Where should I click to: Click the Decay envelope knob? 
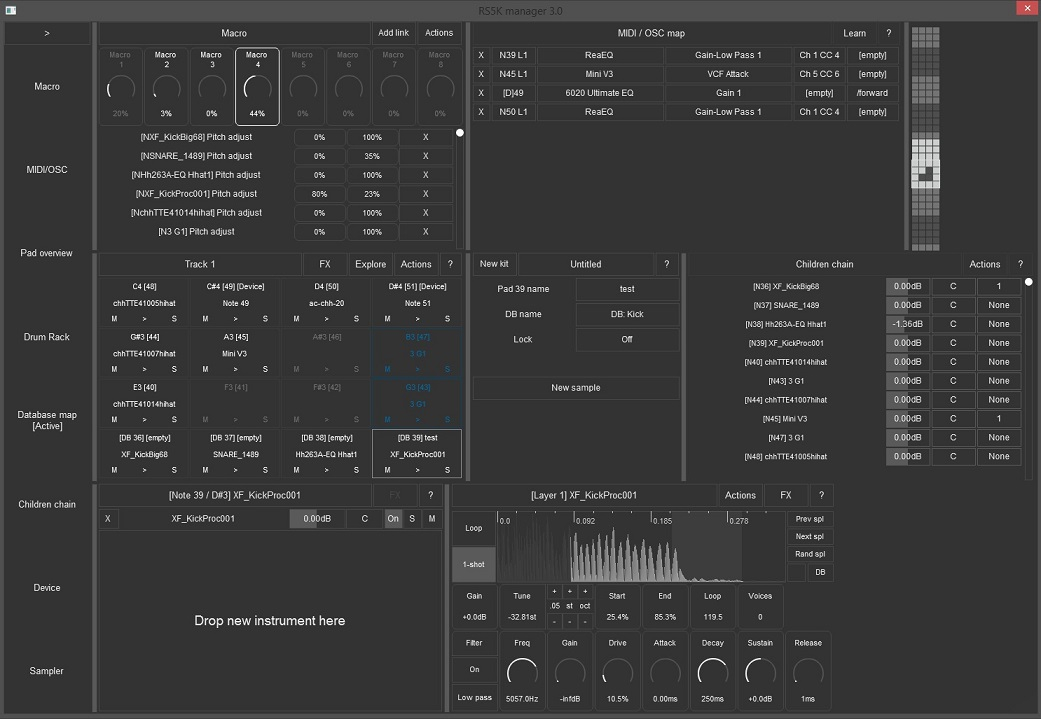pos(712,671)
